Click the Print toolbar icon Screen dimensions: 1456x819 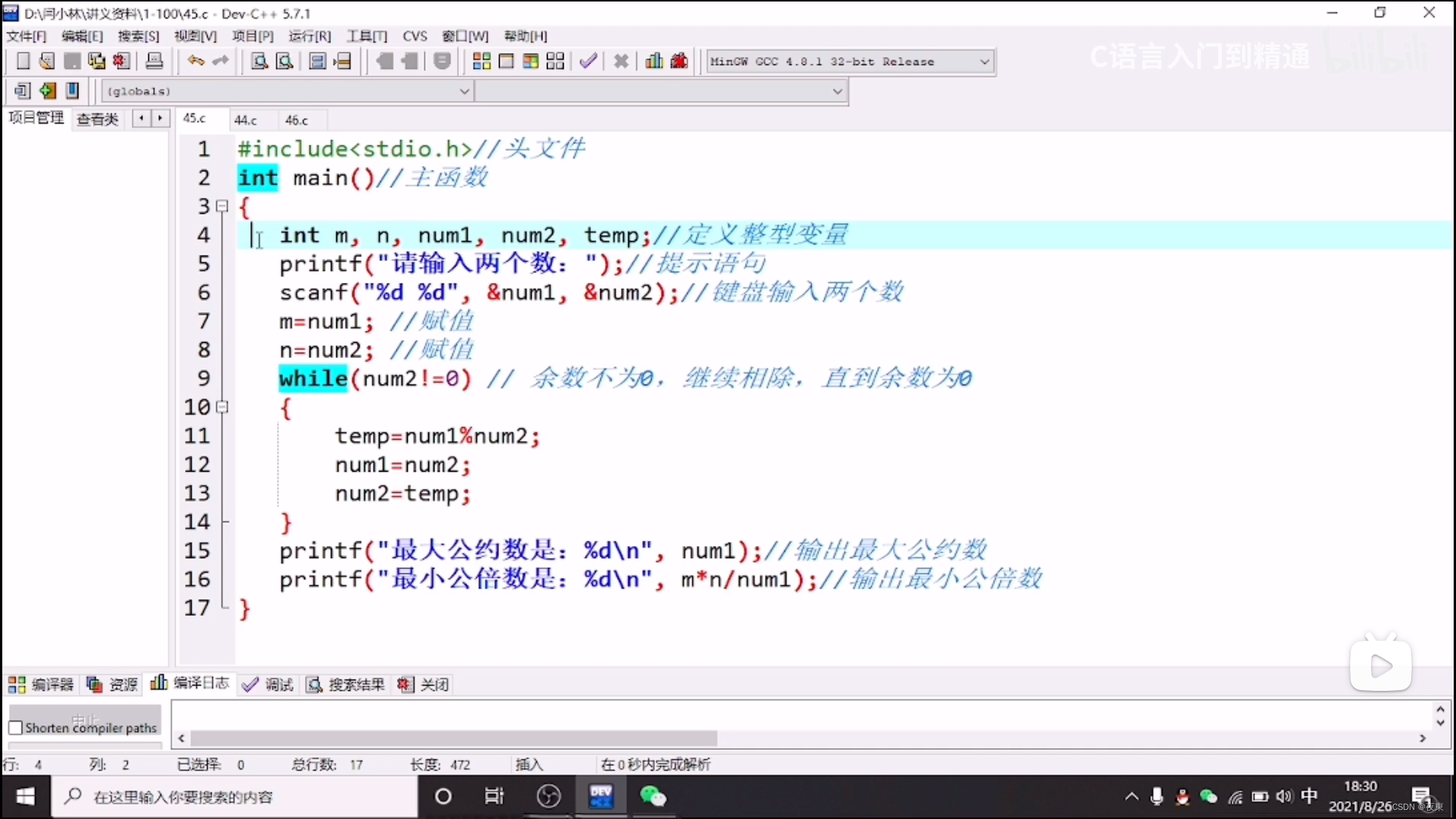click(154, 61)
